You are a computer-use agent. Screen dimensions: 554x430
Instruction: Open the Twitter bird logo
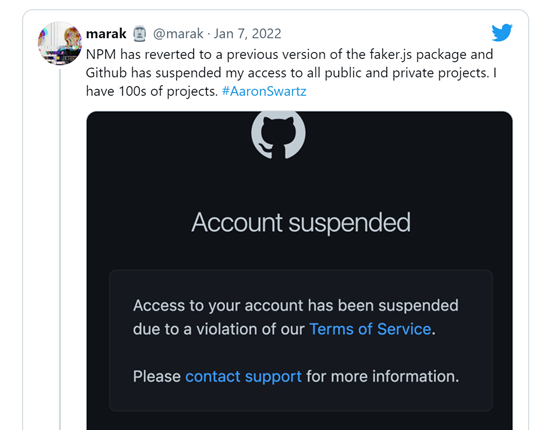(x=502, y=33)
